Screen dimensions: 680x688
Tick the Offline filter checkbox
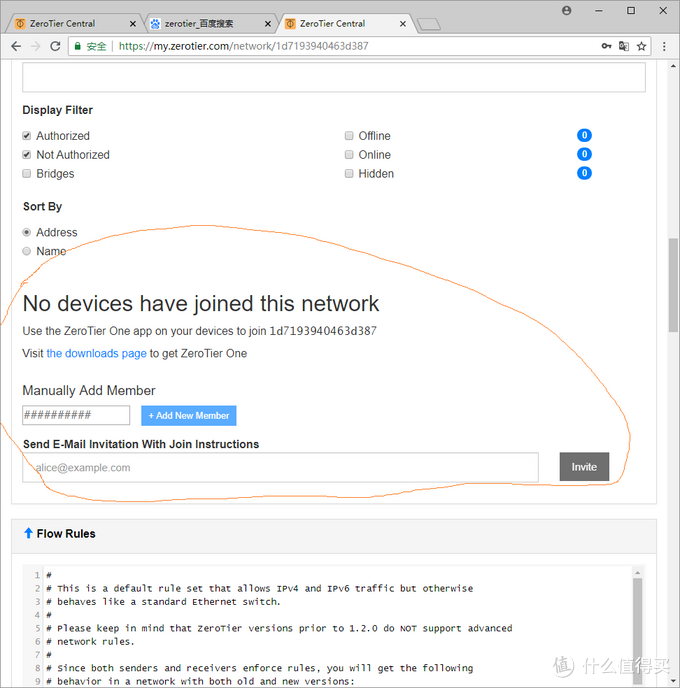point(349,136)
